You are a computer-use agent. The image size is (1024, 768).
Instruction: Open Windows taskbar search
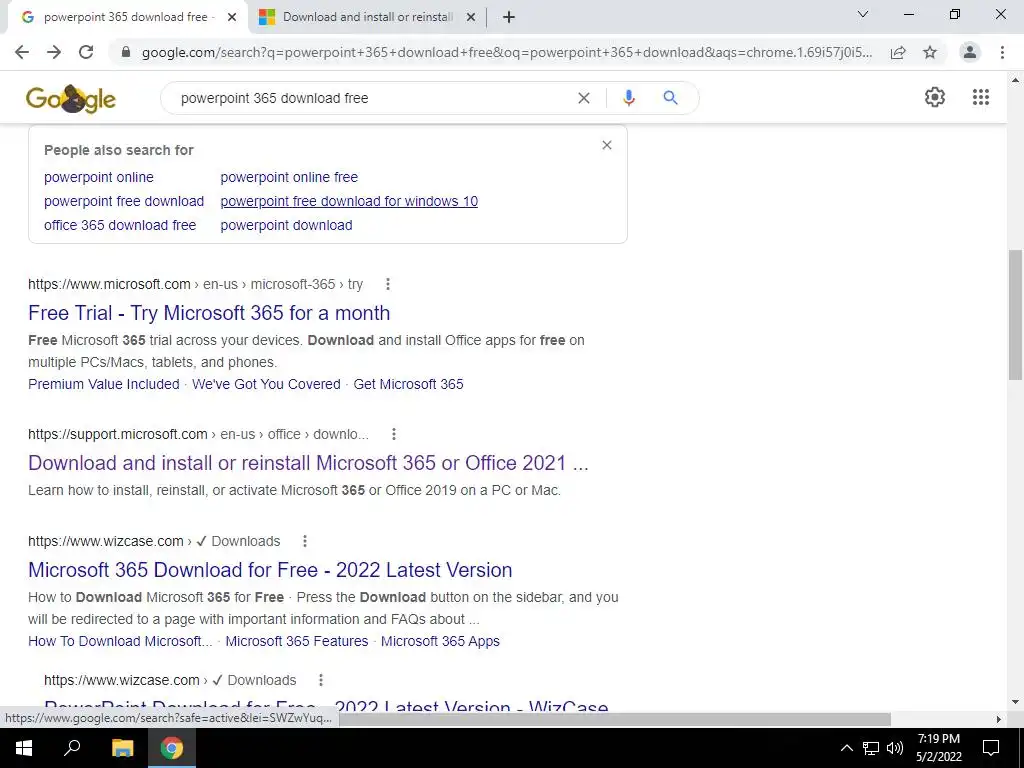click(x=72, y=748)
